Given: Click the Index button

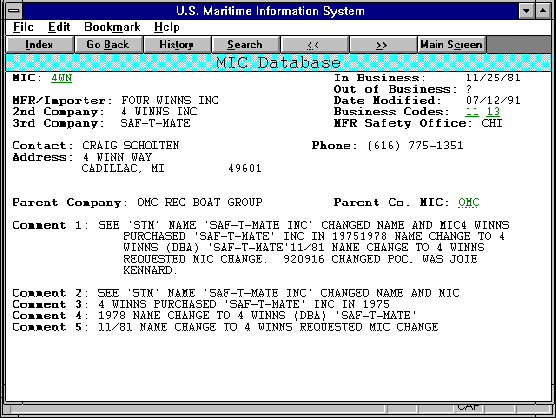Looking at the screenshot, I should pos(40,45).
